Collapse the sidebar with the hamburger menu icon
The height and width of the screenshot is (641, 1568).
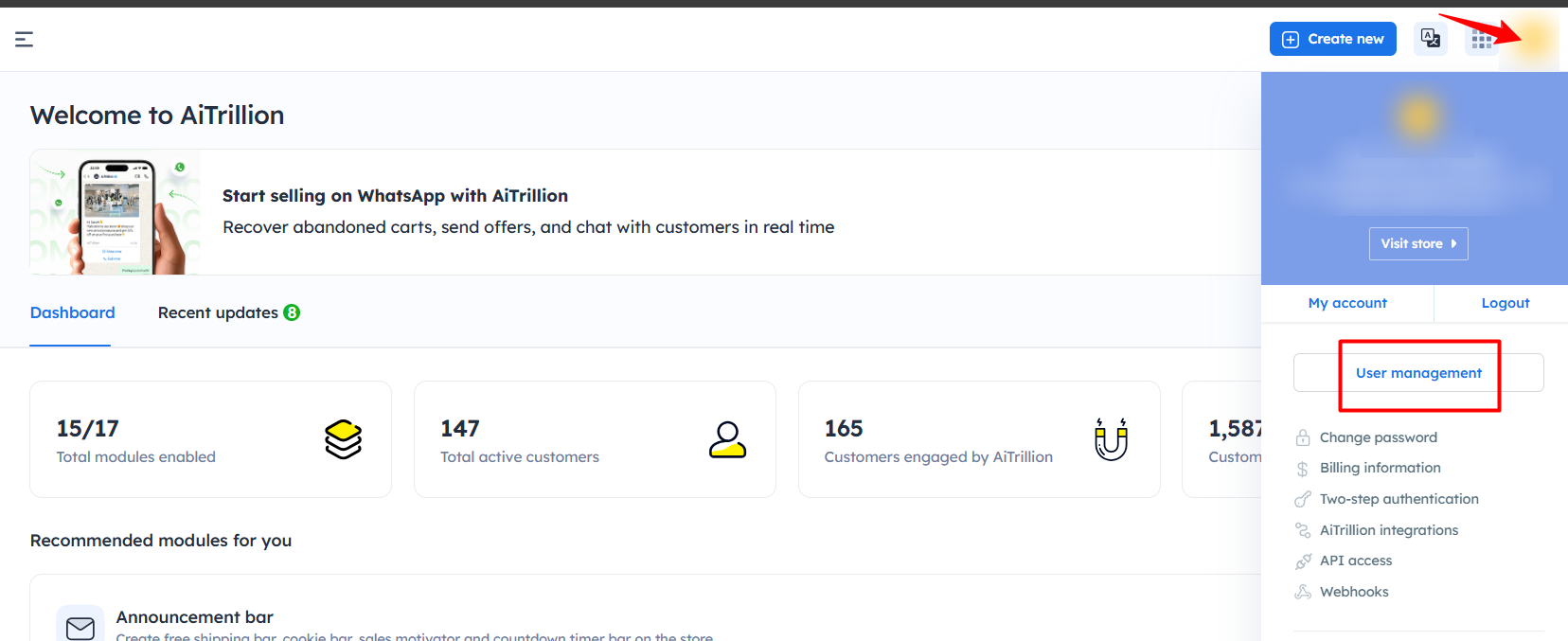pos(25,39)
